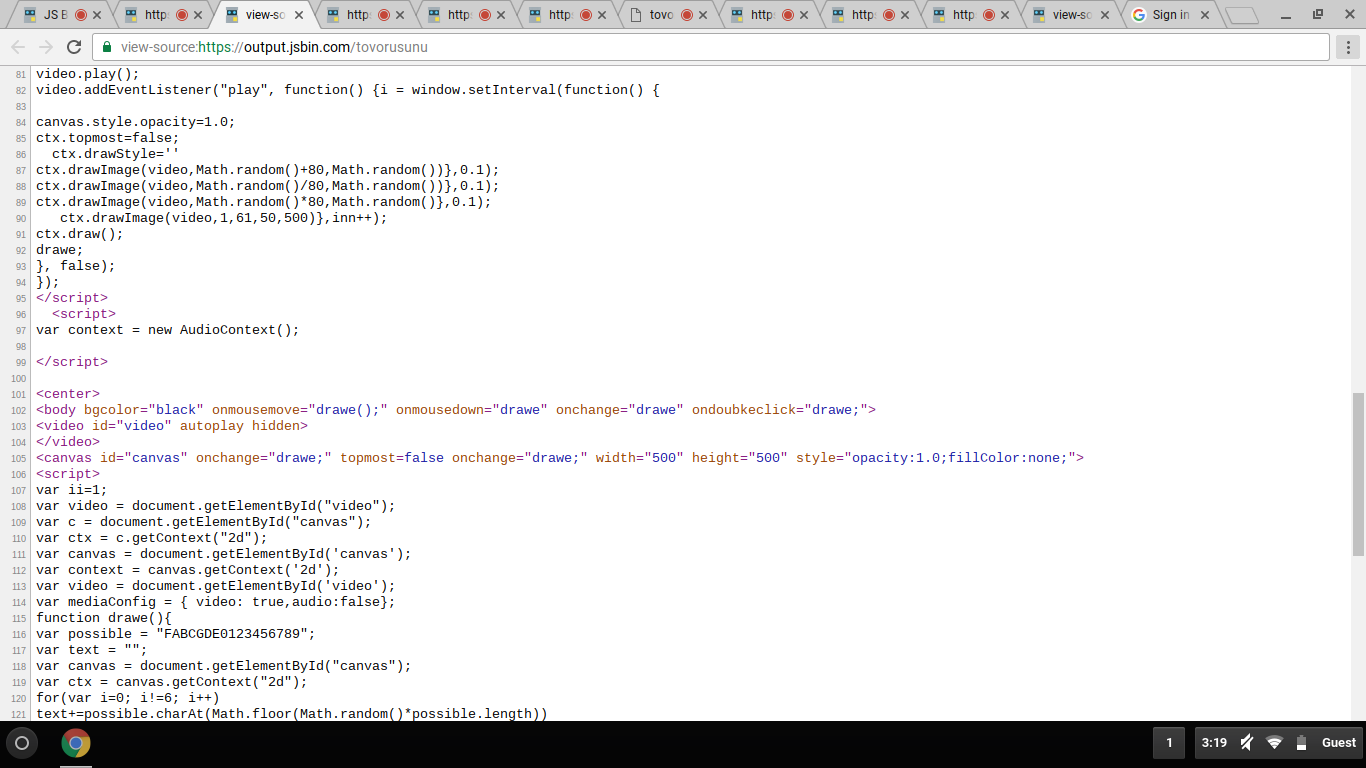Click the Chrome icon on the shelf
Image resolution: width=1366 pixels, height=768 pixels.
(x=76, y=743)
